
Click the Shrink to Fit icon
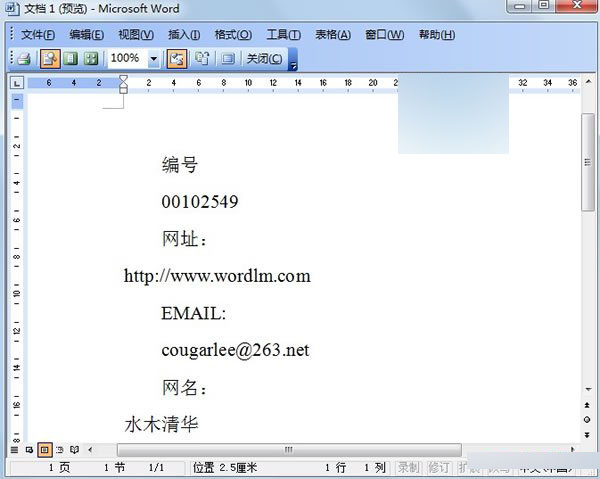click(202, 59)
